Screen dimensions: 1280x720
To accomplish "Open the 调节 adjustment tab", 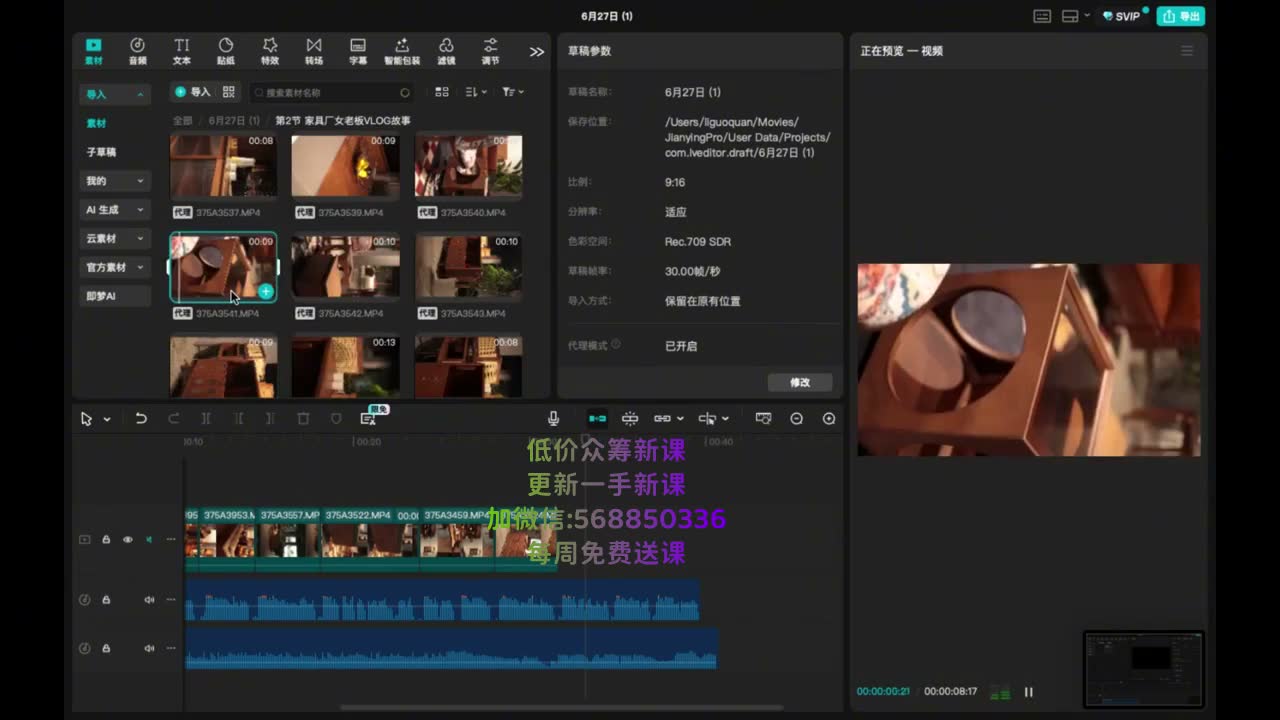I will tap(490, 51).
